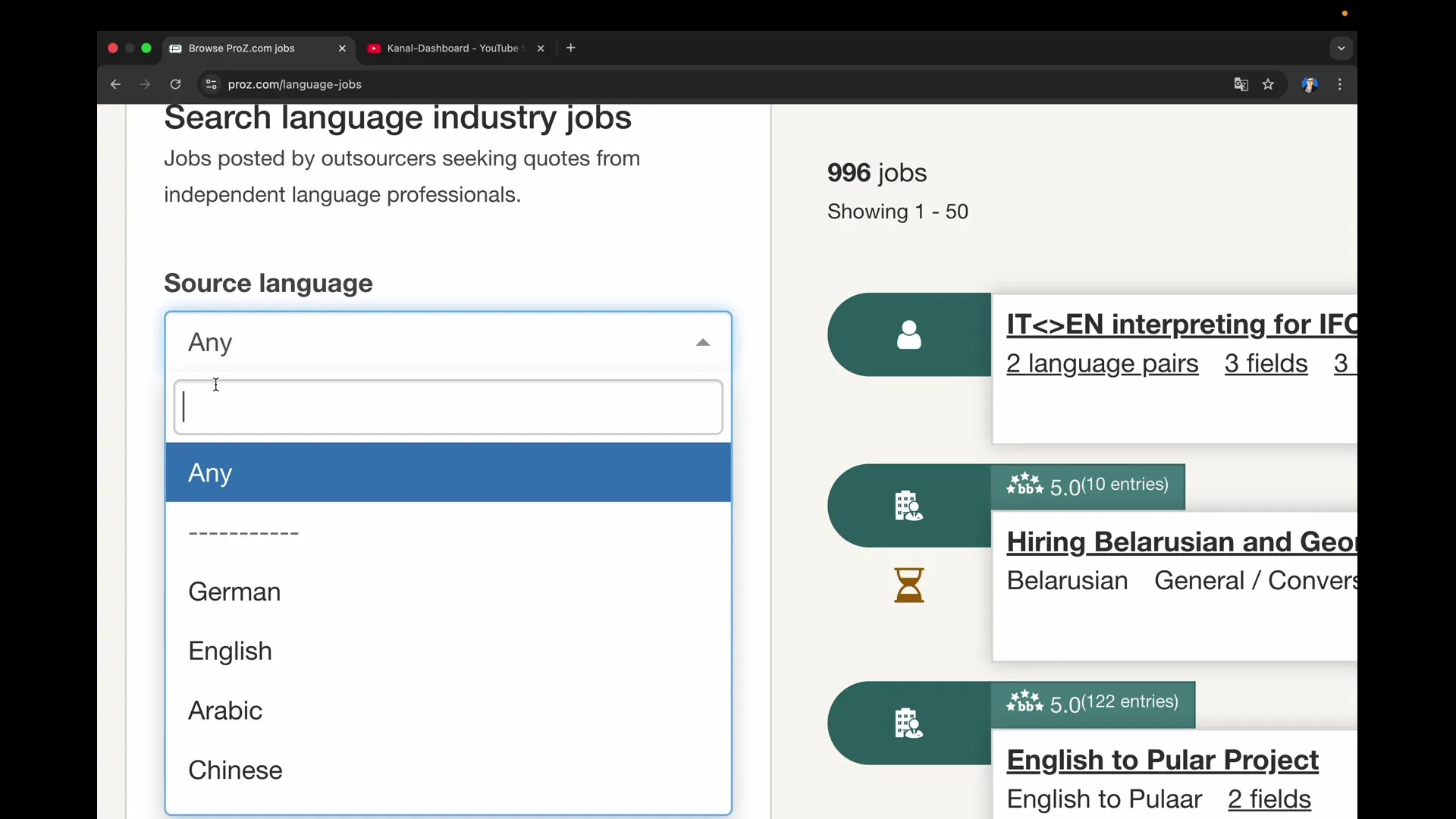
Task: Open the Google Translate icon in address bar
Action: pos(1241,84)
